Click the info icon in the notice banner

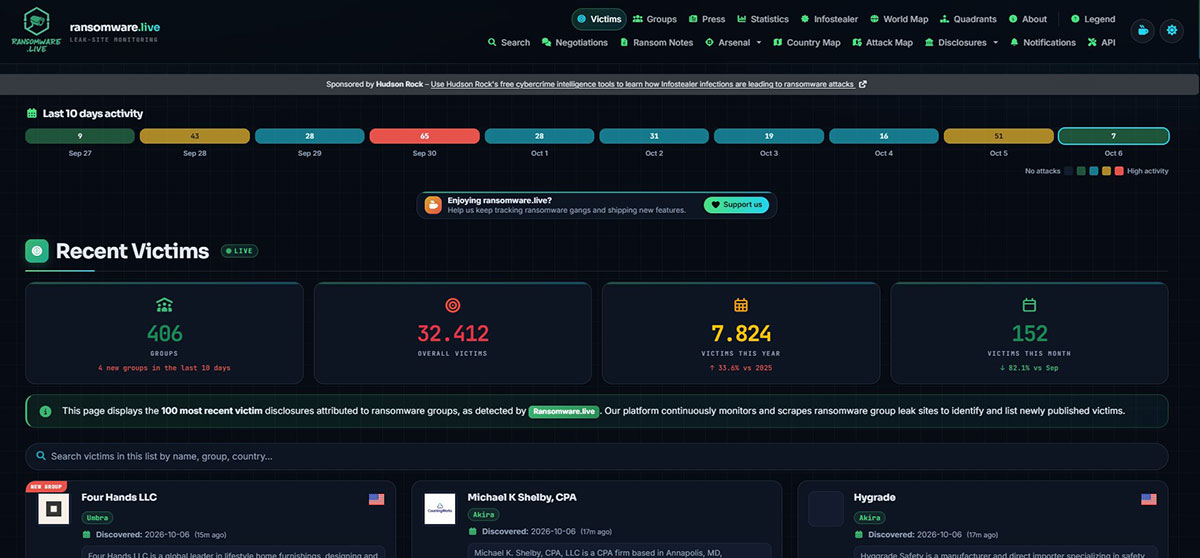coord(45,411)
